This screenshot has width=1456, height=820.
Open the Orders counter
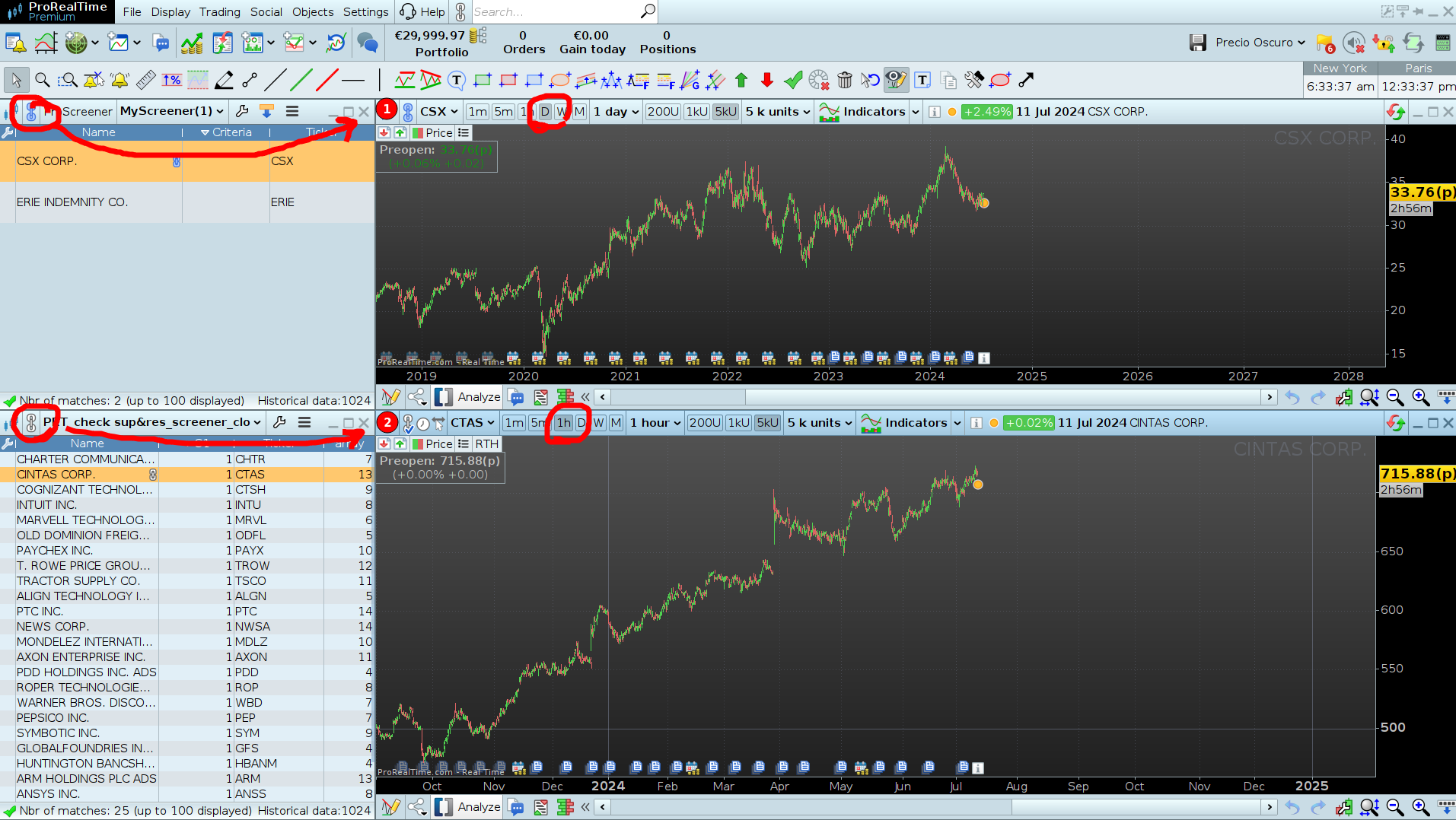(x=524, y=43)
